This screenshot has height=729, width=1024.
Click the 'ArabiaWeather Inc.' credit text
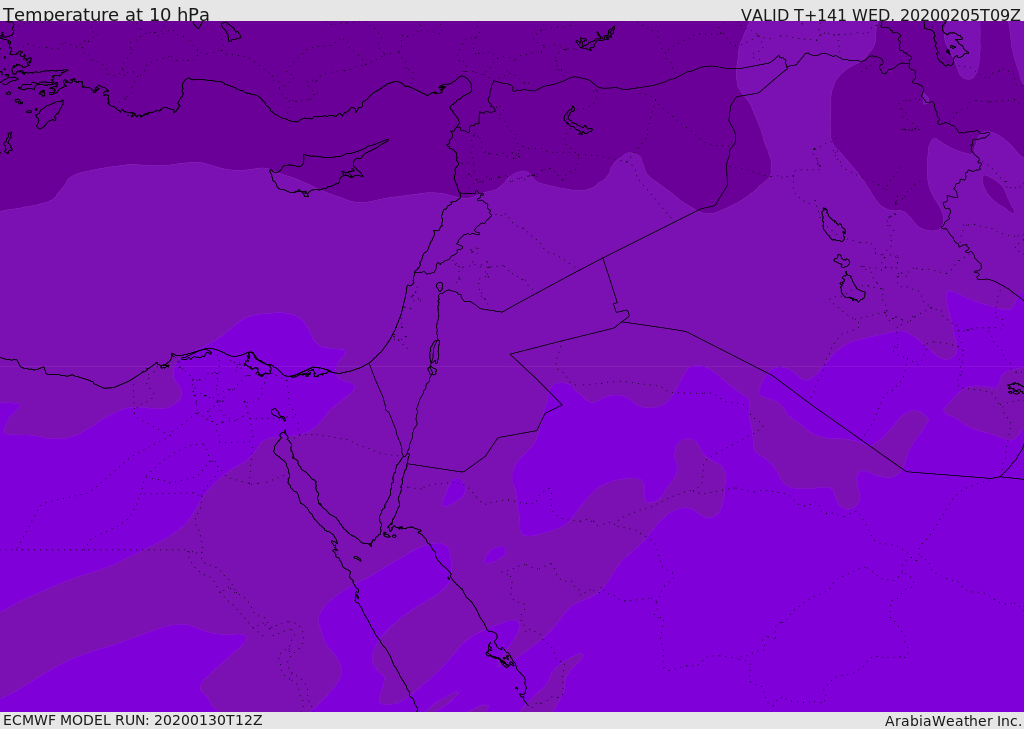coord(953,721)
